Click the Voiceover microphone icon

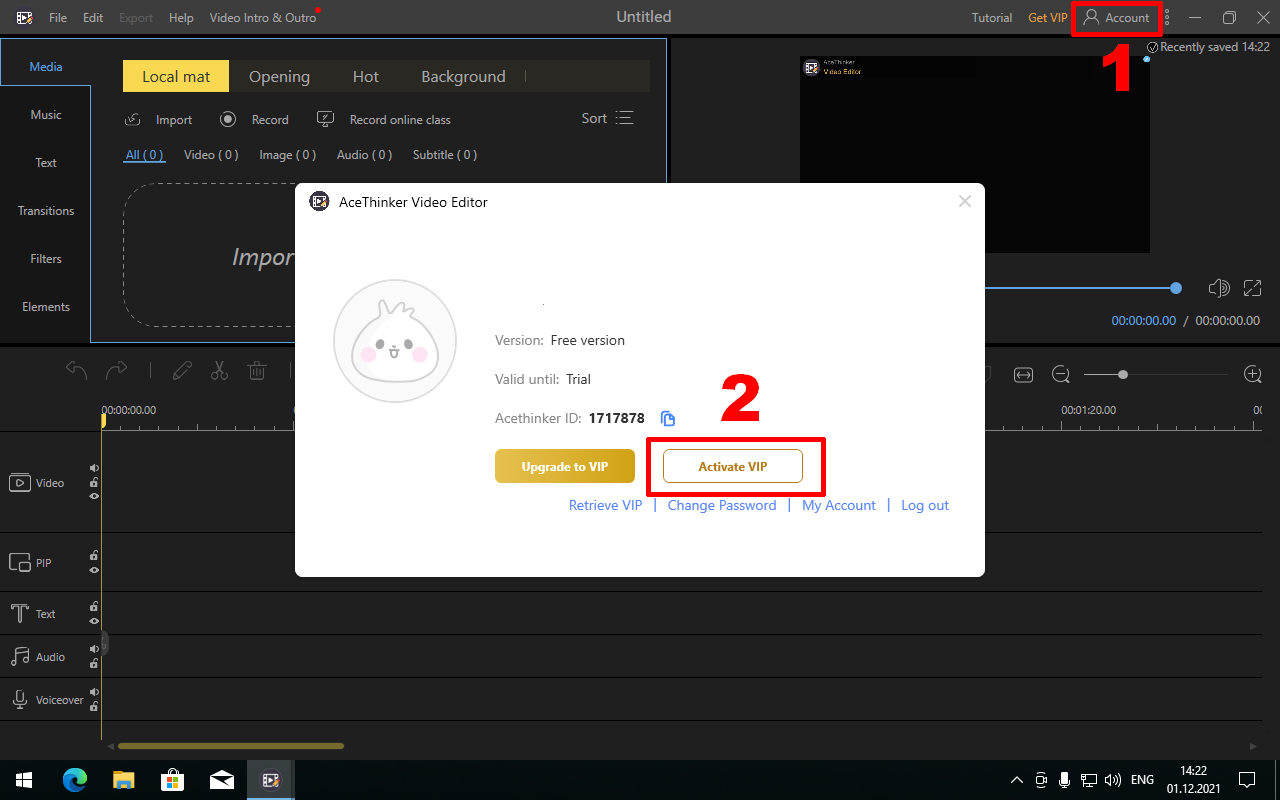pyautogui.click(x=19, y=700)
